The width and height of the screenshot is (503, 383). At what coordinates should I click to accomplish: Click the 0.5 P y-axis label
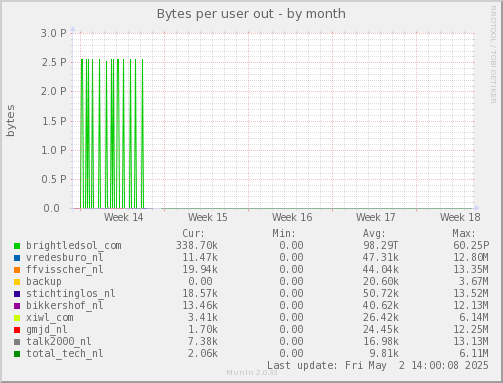pos(54,180)
